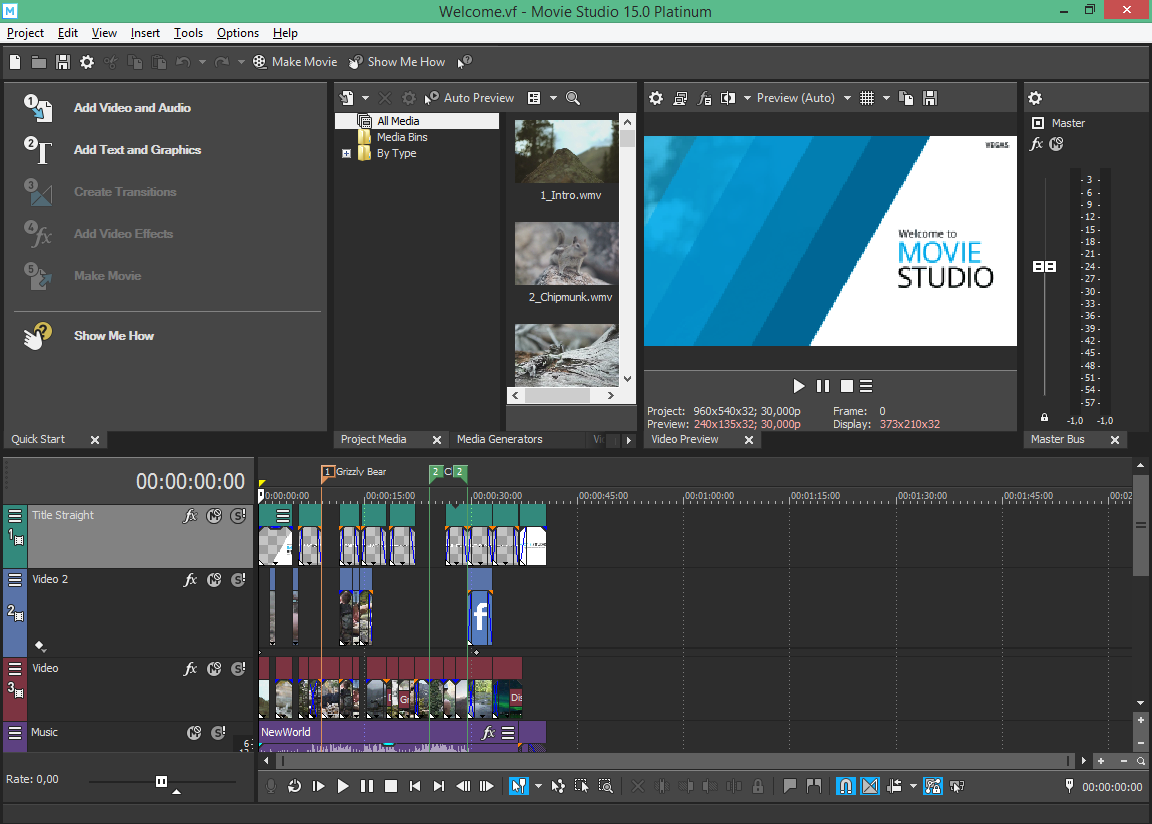Open the split-screen view dropdown arrow
The width and height of the screenshot is (1152, 824).
747,97
